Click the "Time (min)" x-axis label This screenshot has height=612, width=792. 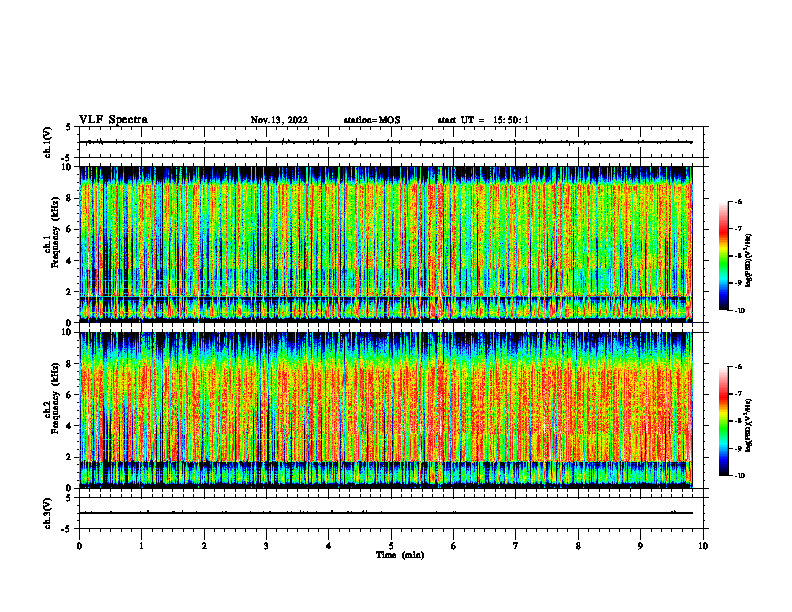coord(400,555)
